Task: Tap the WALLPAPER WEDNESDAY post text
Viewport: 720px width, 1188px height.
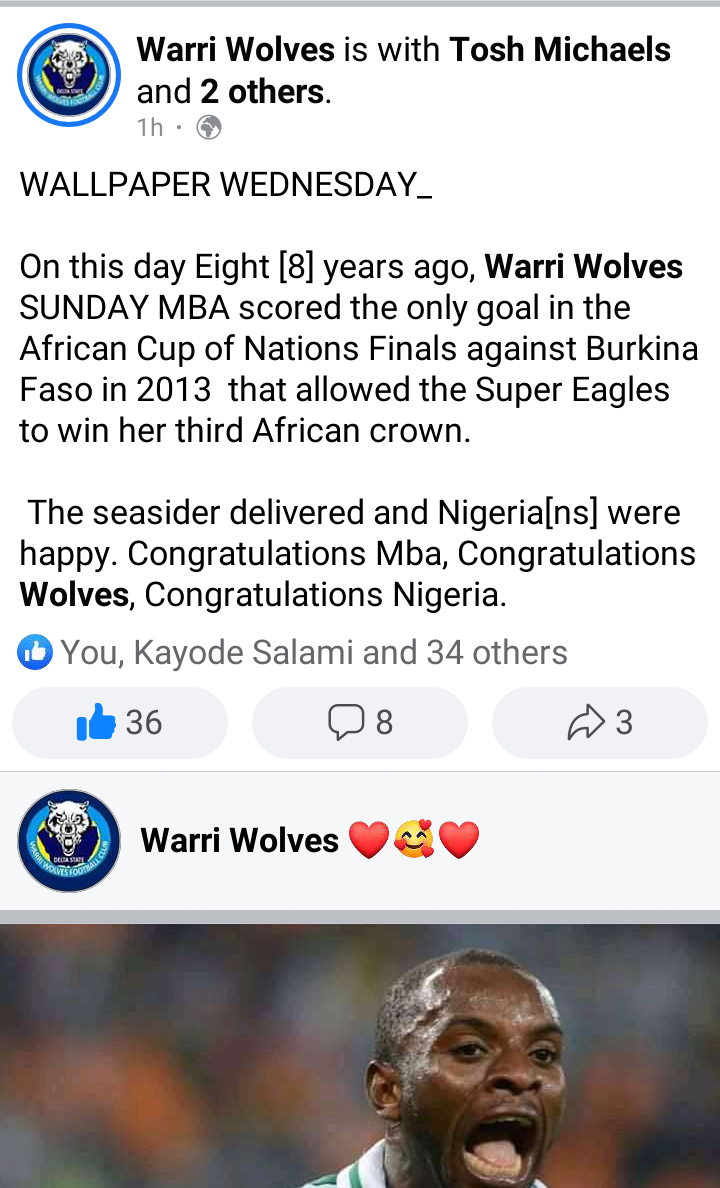Action: pos(226,185)
